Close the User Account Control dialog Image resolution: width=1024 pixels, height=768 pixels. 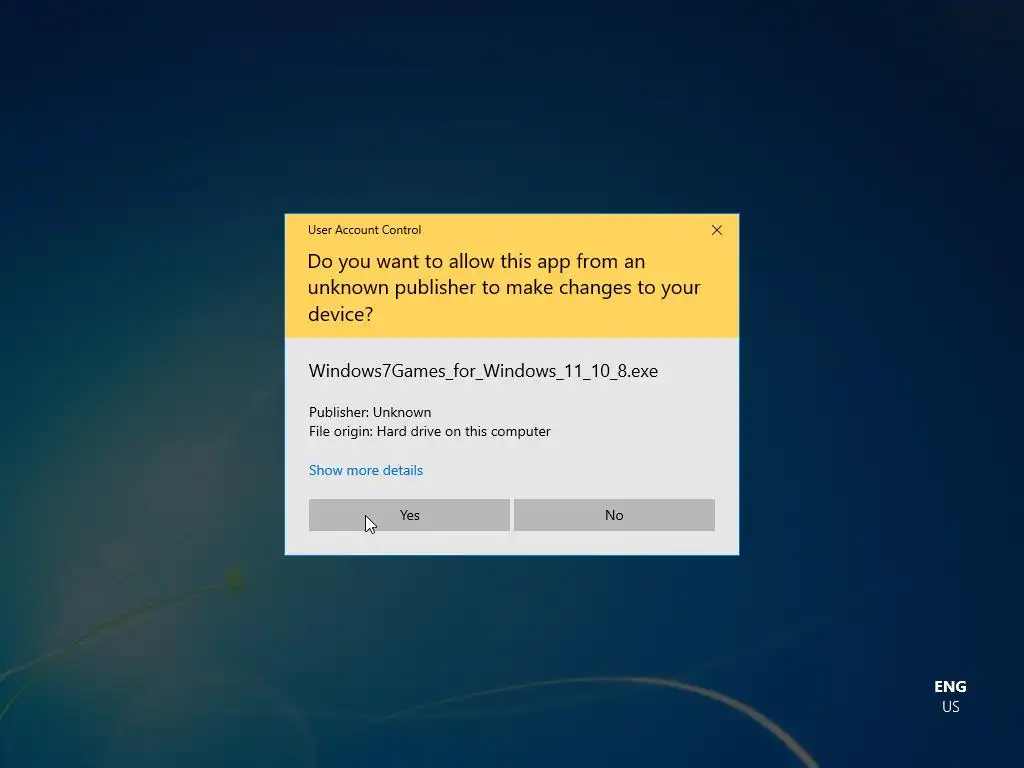pyautogui.click(x=716, y=230)
